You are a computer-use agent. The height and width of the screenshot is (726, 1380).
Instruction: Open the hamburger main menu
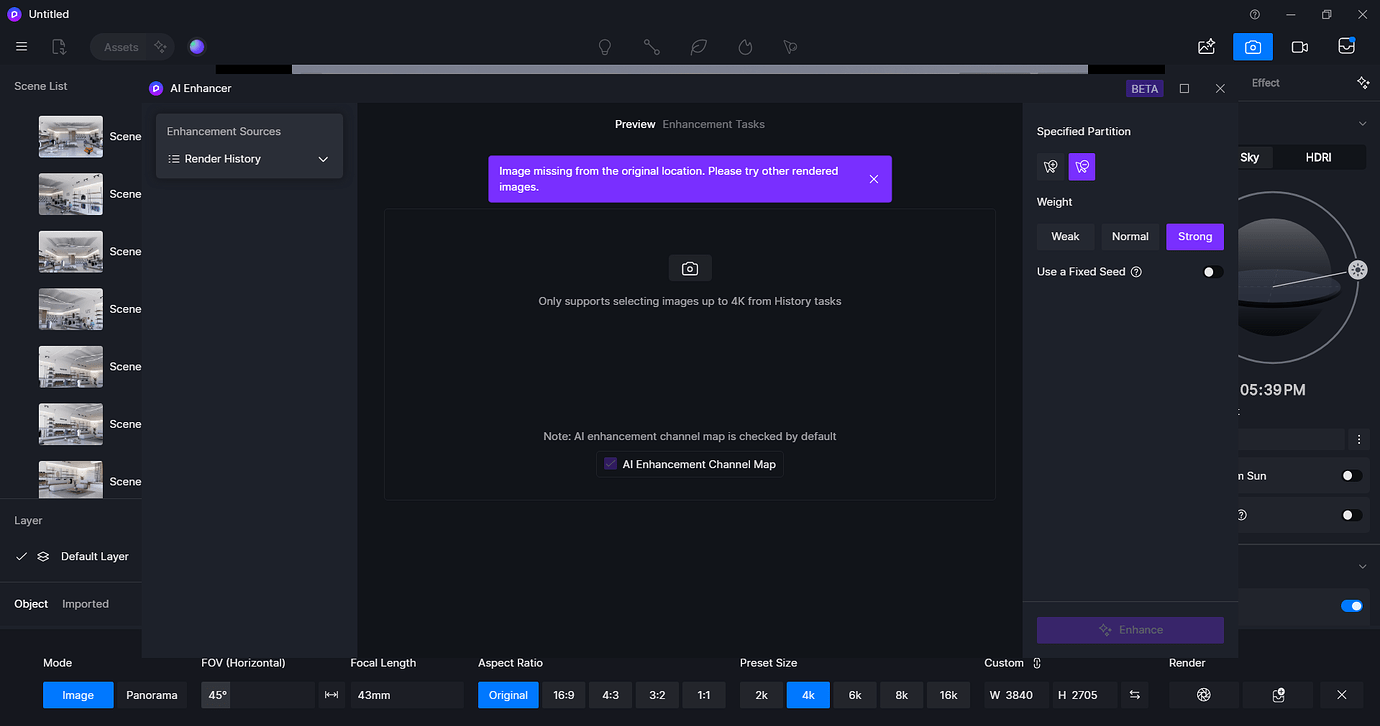tap(22, 47)
